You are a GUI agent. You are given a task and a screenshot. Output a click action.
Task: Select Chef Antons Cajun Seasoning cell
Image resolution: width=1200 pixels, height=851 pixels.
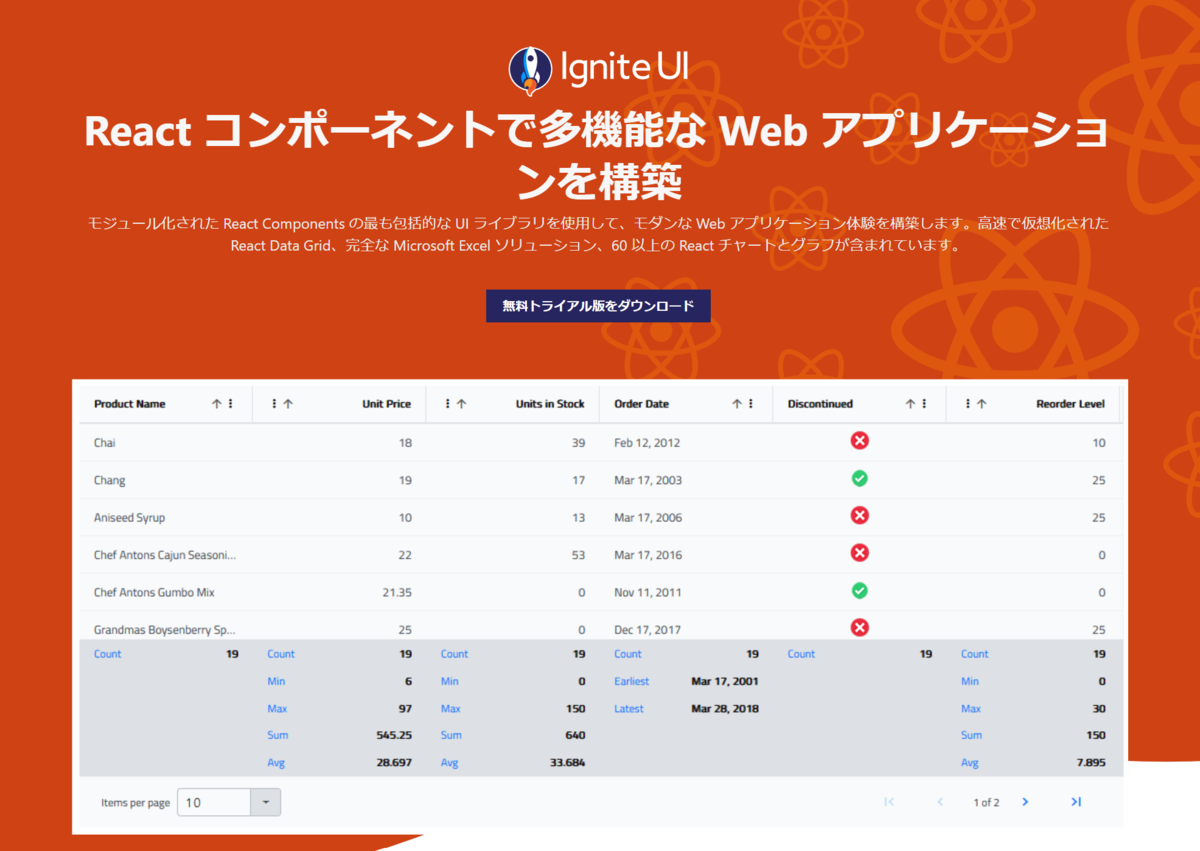click(x=166, y=555)
